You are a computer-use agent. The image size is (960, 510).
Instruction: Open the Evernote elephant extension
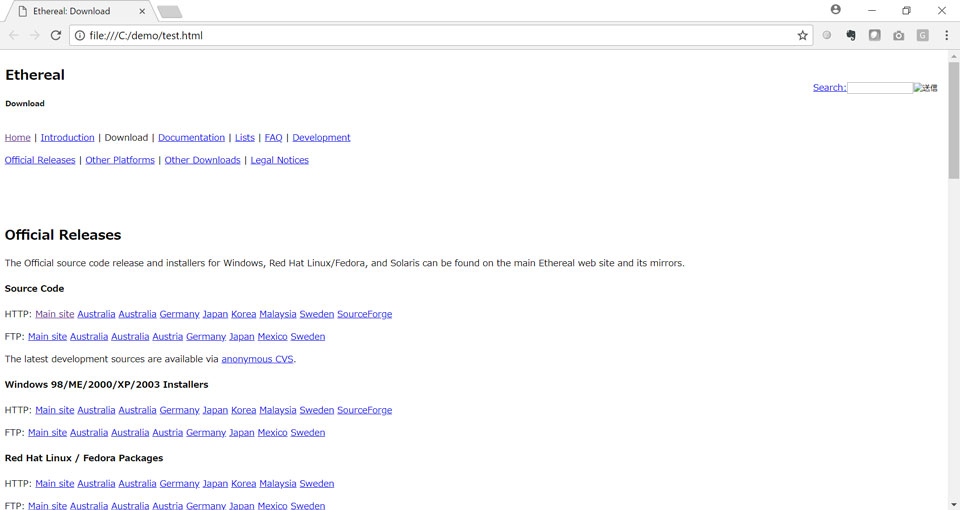click(850, 36)
